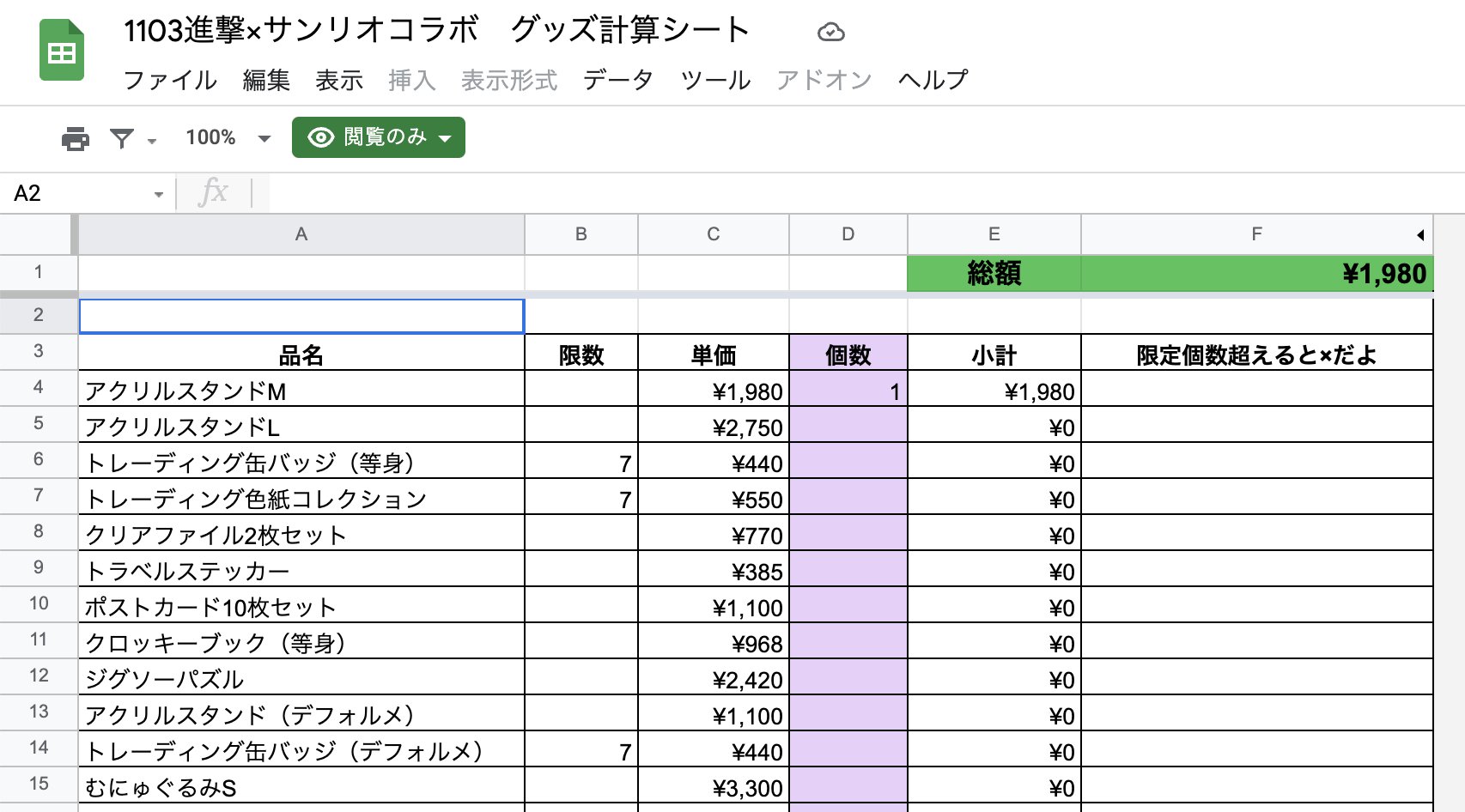This screenshot has height=812, width=1465.
Task: Open the 表示形式 menu
Action: click(509, 80)
